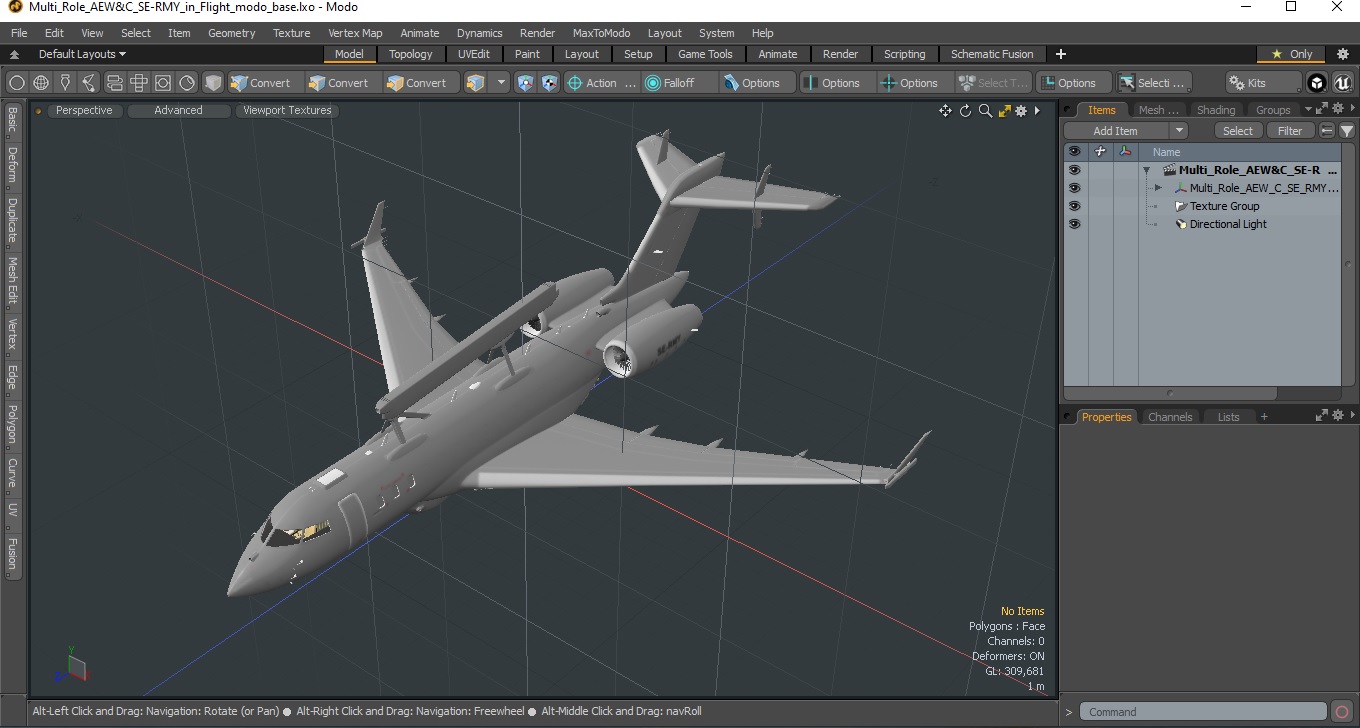
Task: Click the blue work plane shield icon
Action: point(526,83)
